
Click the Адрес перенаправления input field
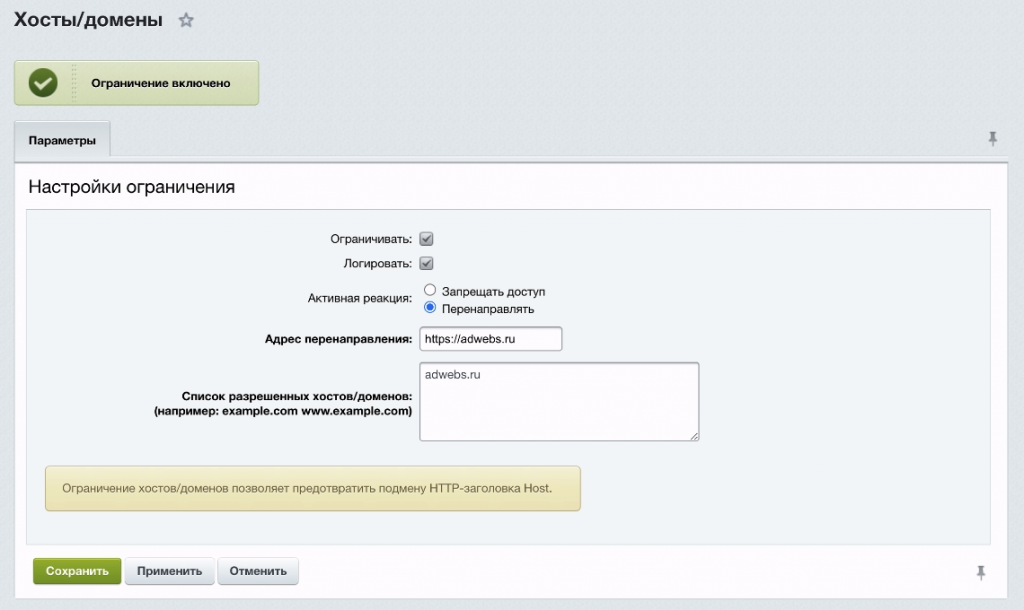(490, 340)
